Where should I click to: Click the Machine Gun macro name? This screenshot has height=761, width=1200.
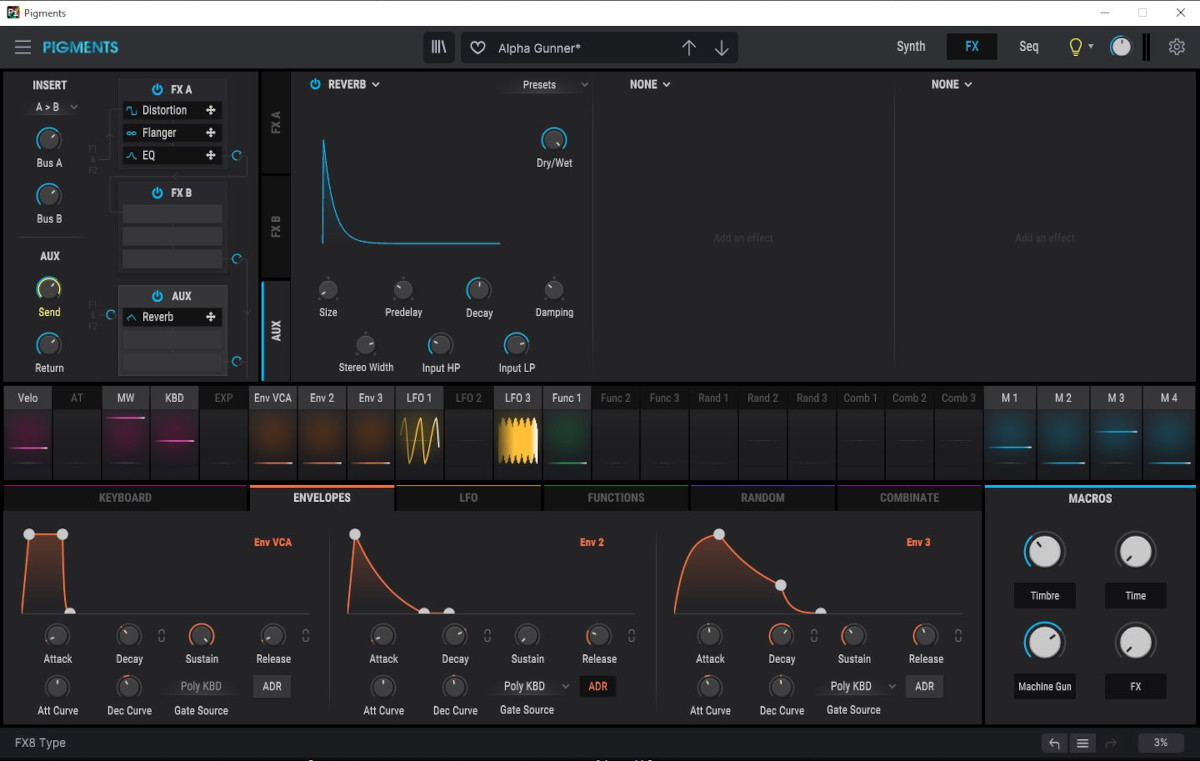coord(1044,687)
